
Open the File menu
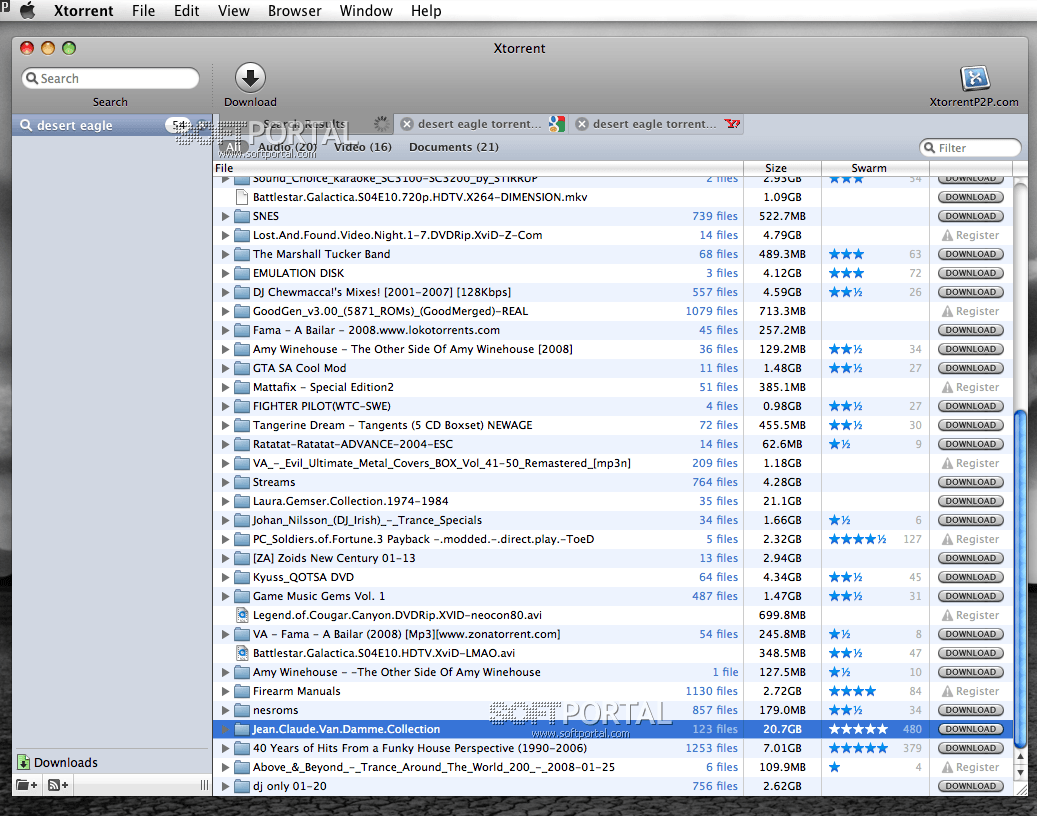coord(143,11)
